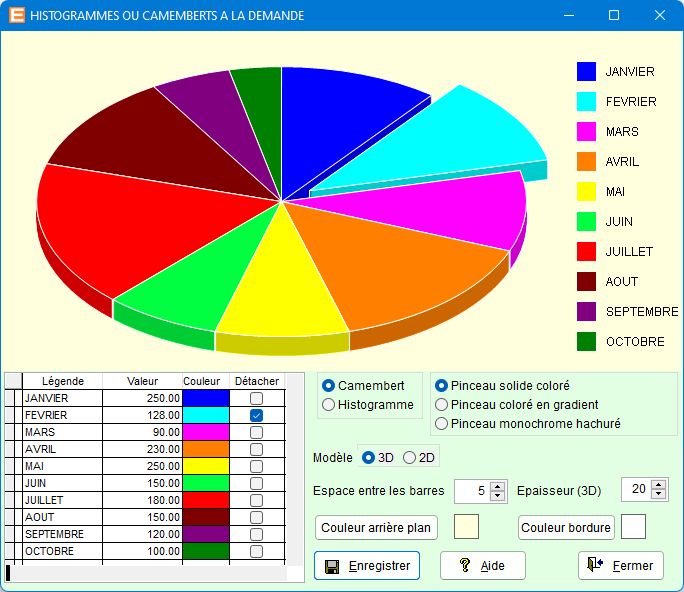Click the purple SEPTEMBRE legend square

[x=587, y=312]
